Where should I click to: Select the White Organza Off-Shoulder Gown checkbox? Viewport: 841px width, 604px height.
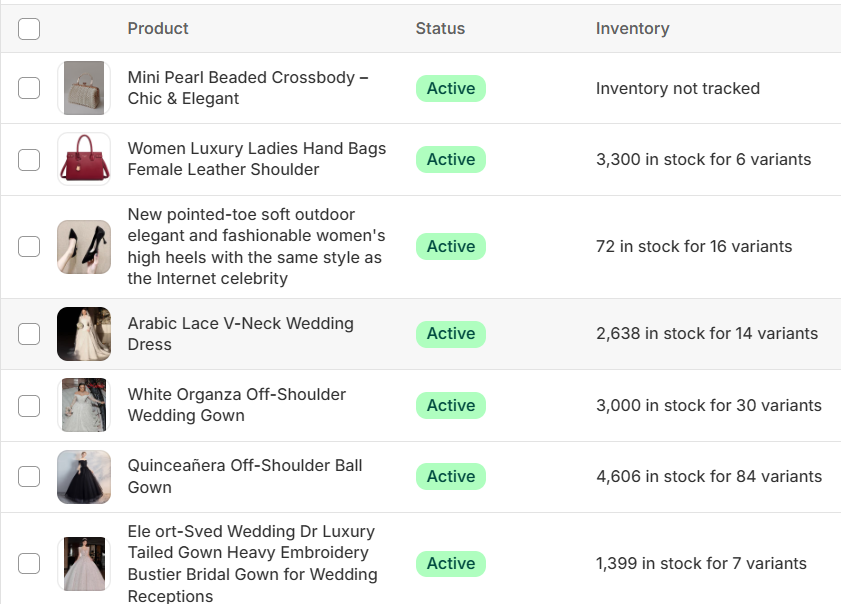tap(29, 405)
